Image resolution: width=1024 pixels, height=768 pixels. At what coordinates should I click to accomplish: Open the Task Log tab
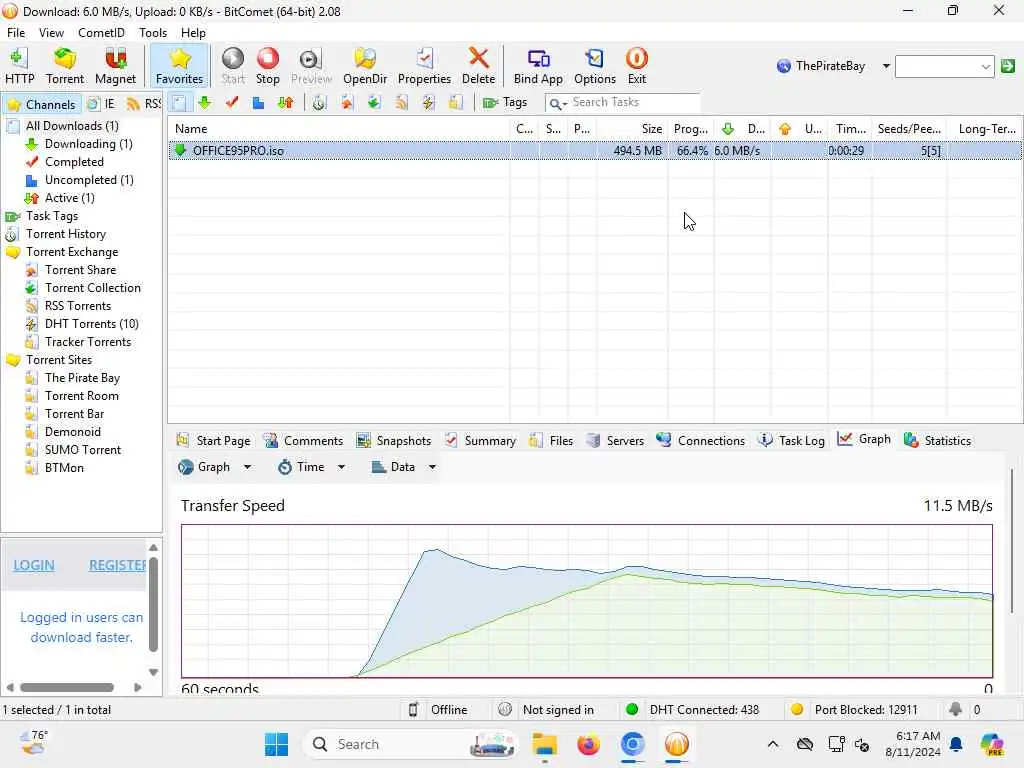coord(792,441)
